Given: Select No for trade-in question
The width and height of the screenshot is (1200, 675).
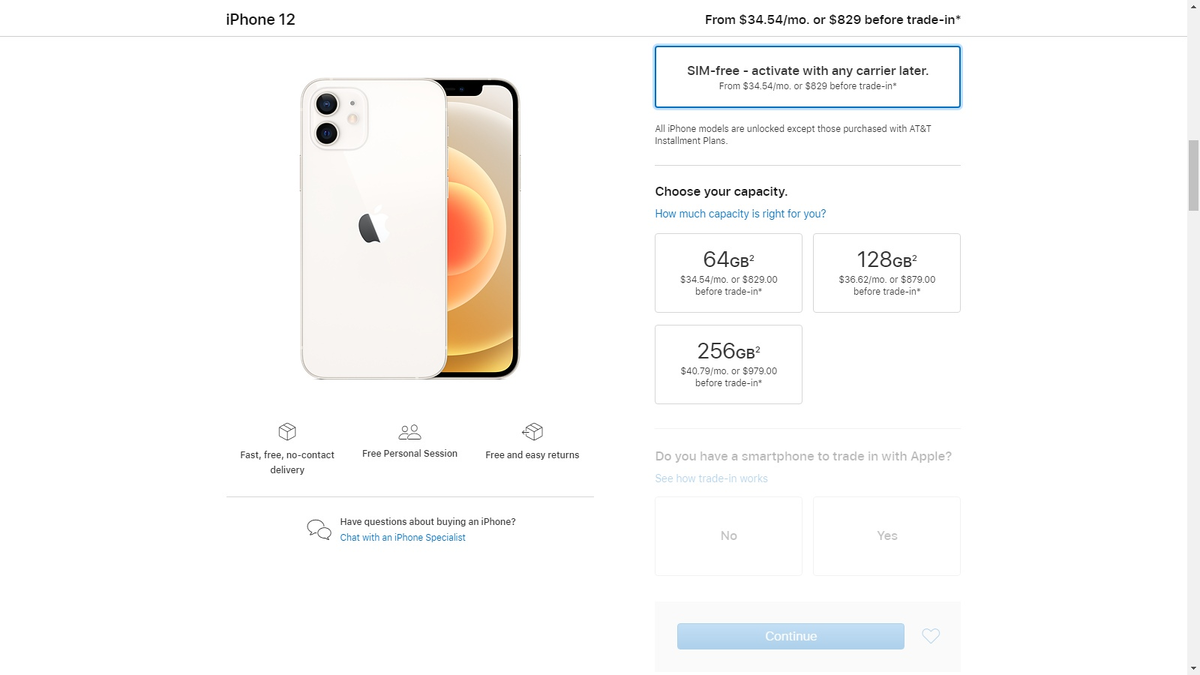Looking at the screenshot, I should 728,535.
